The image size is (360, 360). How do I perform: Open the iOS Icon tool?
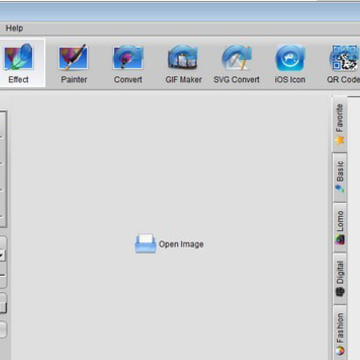(290, 63)
